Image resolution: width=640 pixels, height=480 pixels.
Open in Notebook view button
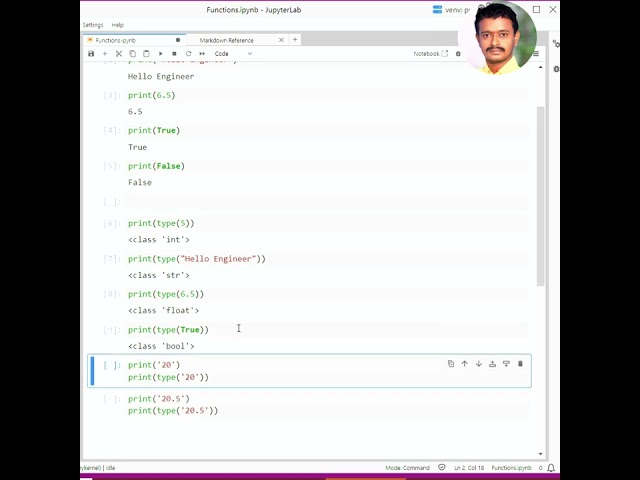coord(431,53)
